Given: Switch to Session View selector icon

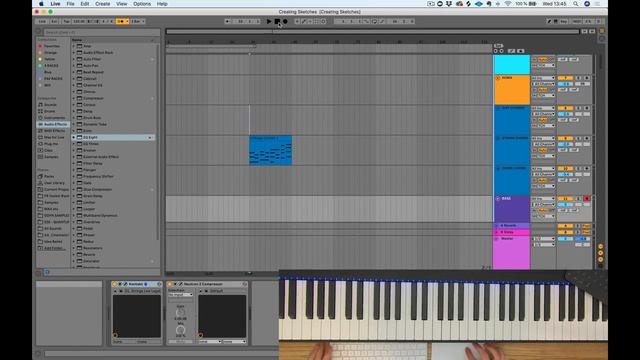Looking at the screenshot, I should 602,39.
